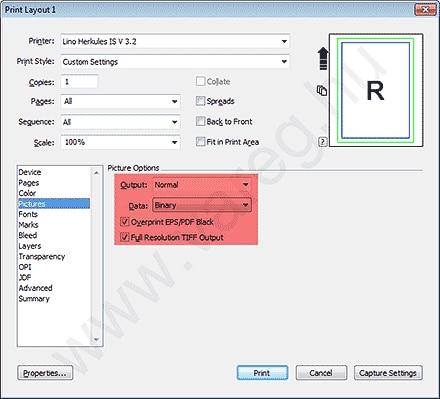Screen dimensions: 440x399
Task: Click the Properties... button
Action: point(45,373)
